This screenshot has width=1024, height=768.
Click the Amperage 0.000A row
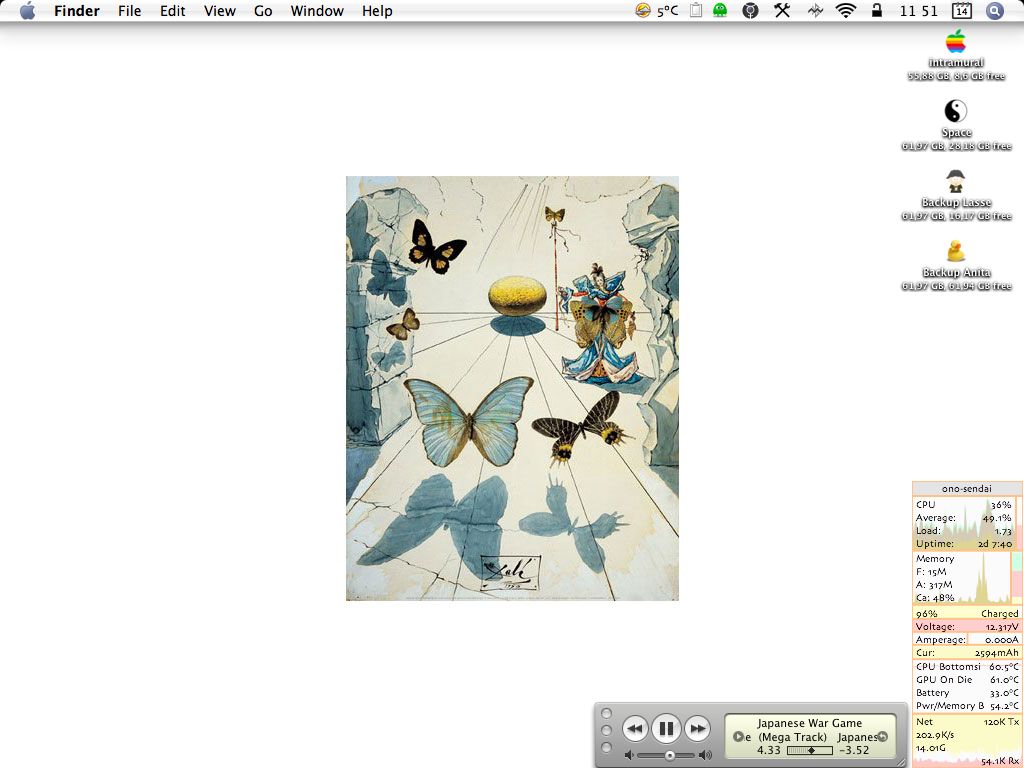pos(967,639)
